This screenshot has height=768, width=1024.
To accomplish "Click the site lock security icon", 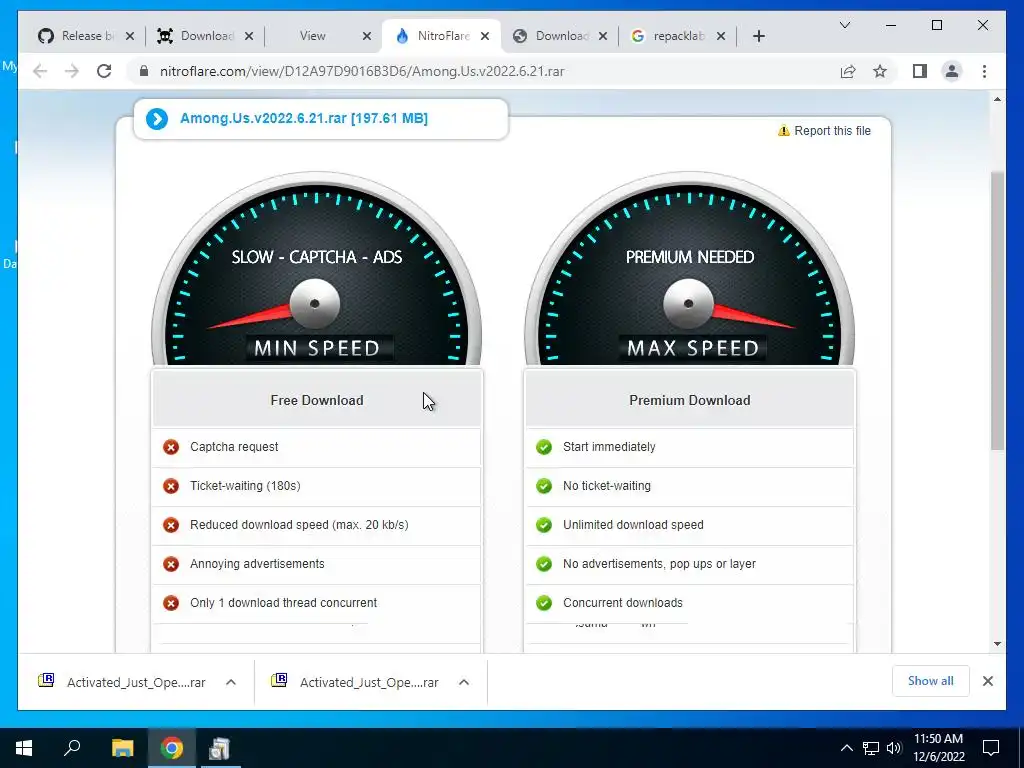I will tap(144, 71).
